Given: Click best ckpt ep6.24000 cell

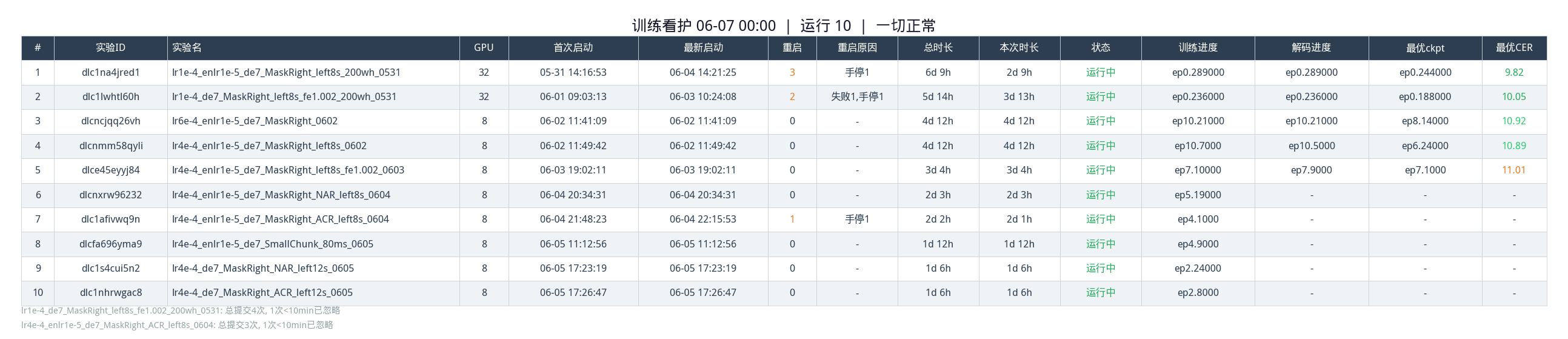Looking at the screenshot, I should tap(1425, 146).
